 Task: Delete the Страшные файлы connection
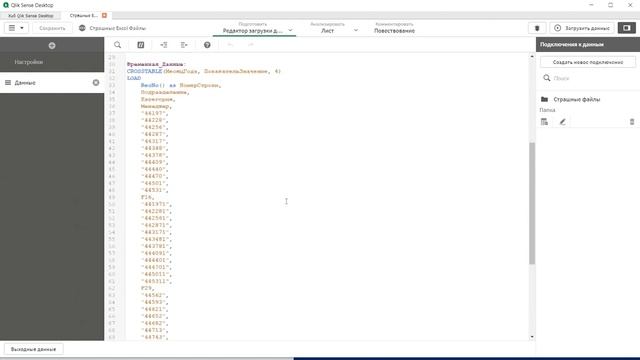tap(632, 122)
